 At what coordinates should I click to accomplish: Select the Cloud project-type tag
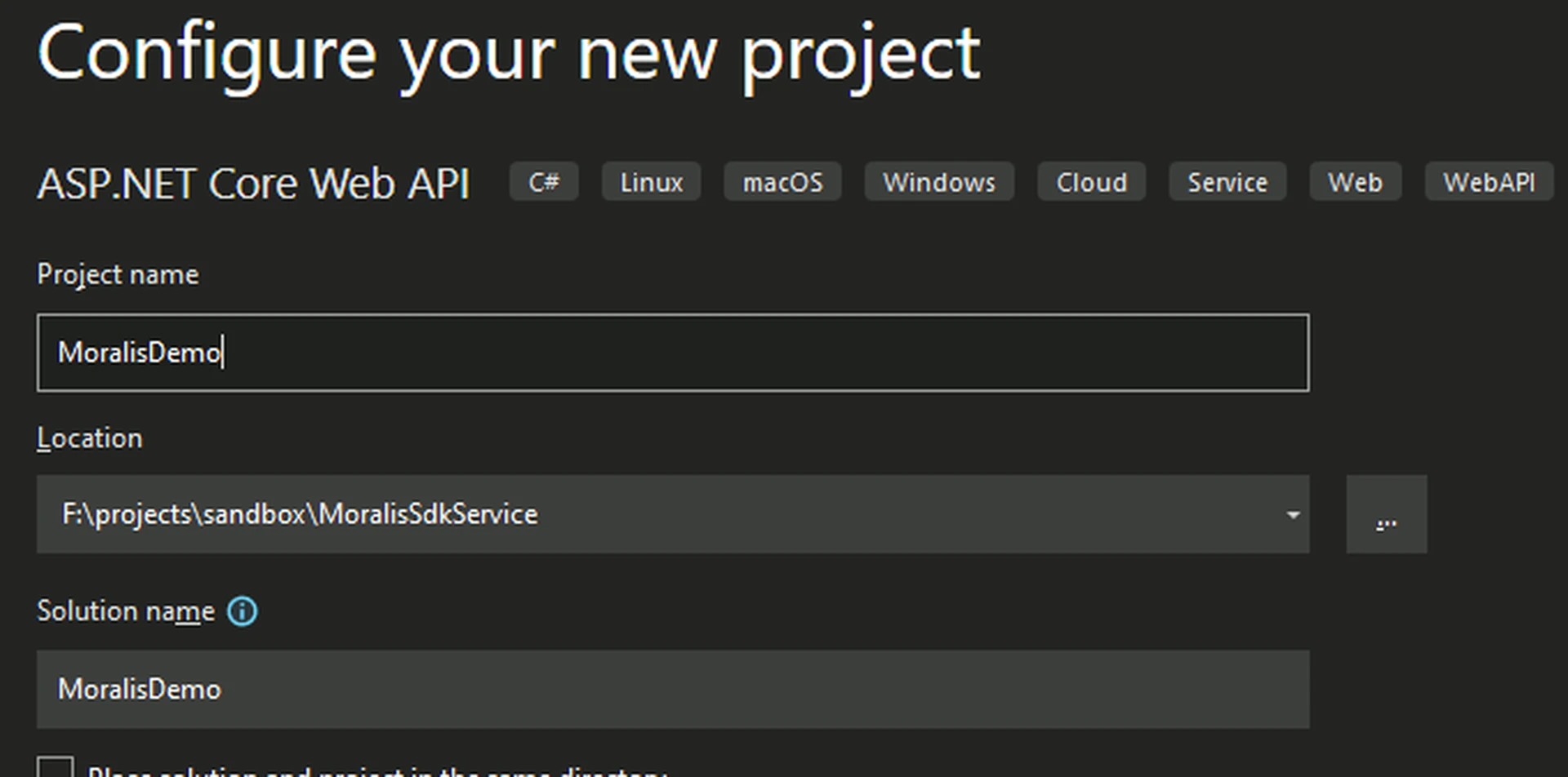1091,181
